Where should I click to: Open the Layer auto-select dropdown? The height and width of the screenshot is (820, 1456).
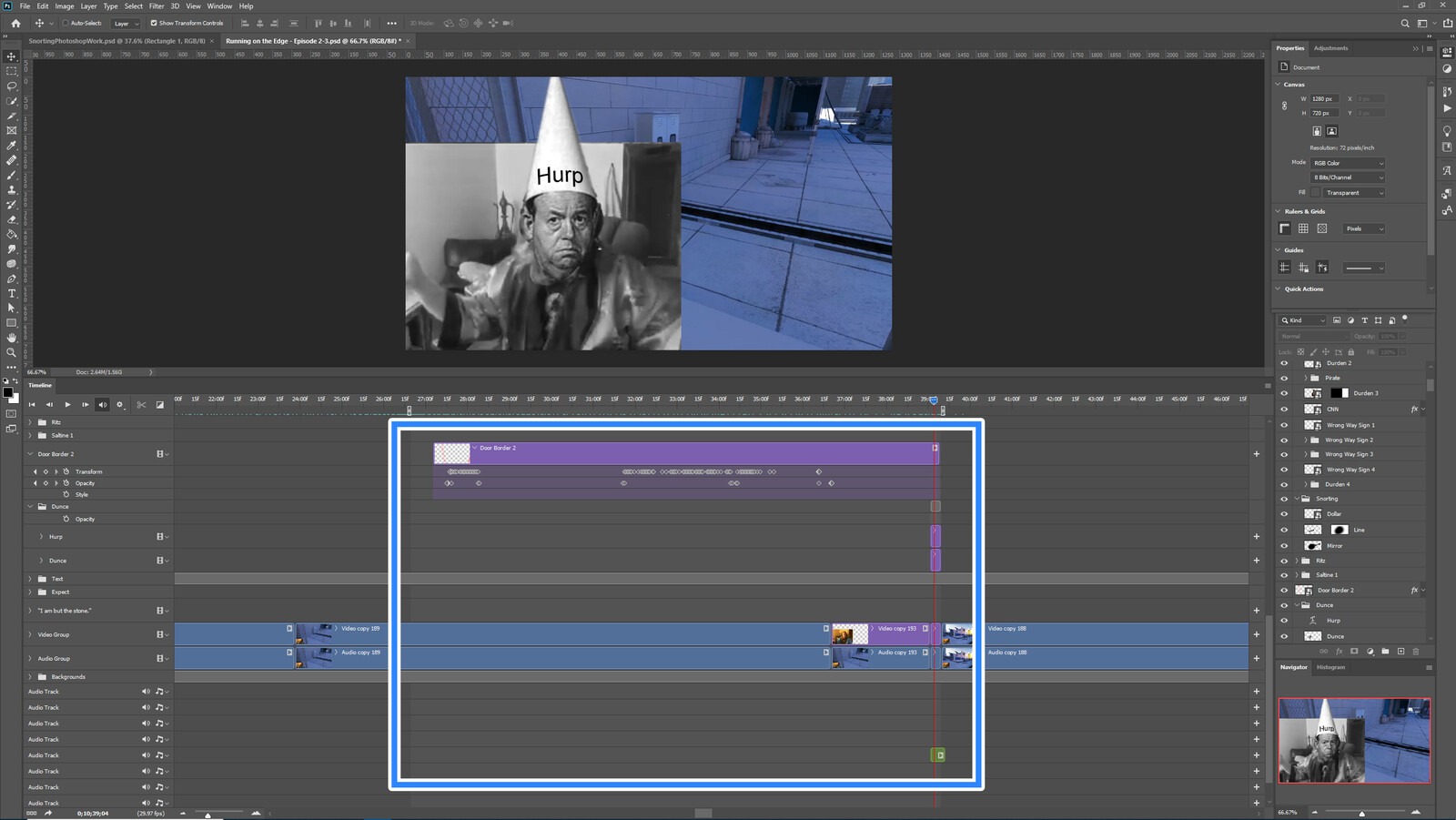[125, 24]
